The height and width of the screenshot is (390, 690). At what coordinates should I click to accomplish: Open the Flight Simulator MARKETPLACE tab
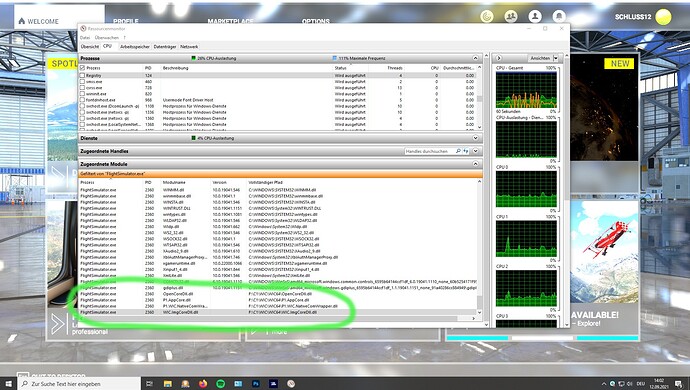point(231,21)
